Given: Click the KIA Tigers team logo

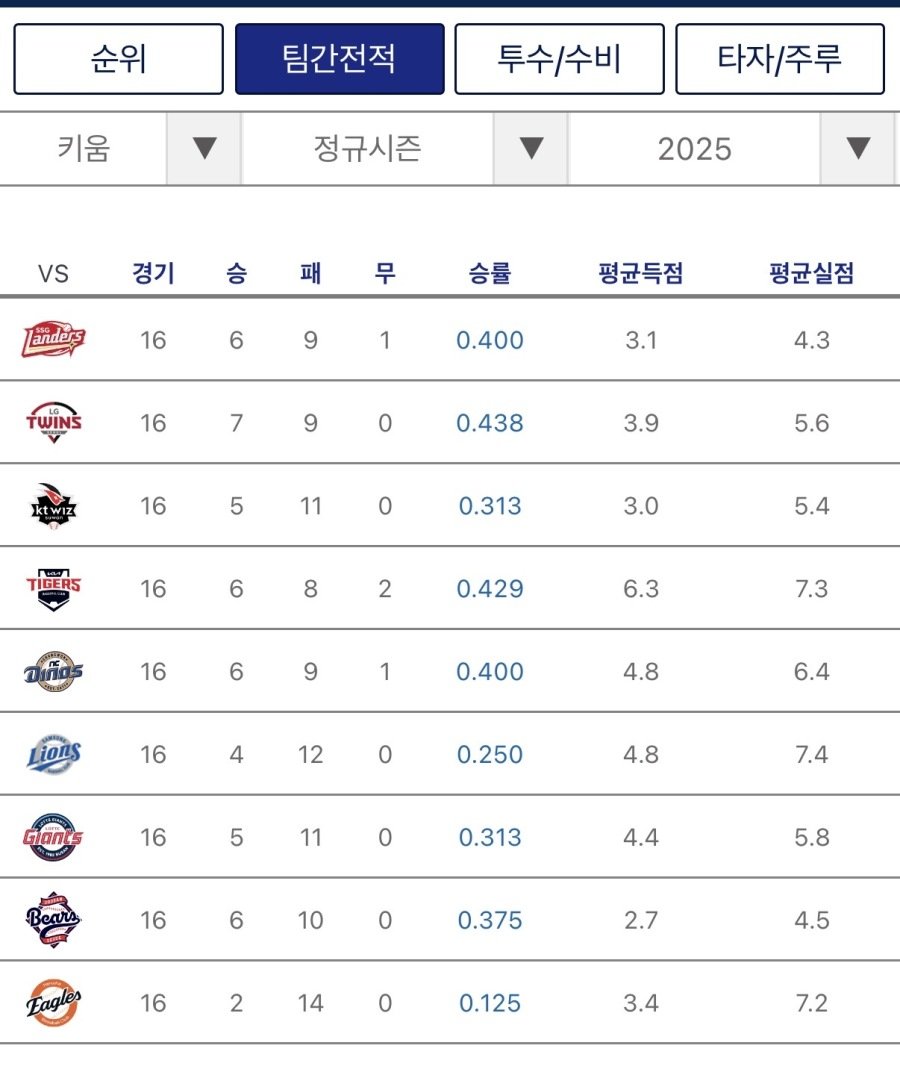Looking at the screenshot, I should pos(54,589).
